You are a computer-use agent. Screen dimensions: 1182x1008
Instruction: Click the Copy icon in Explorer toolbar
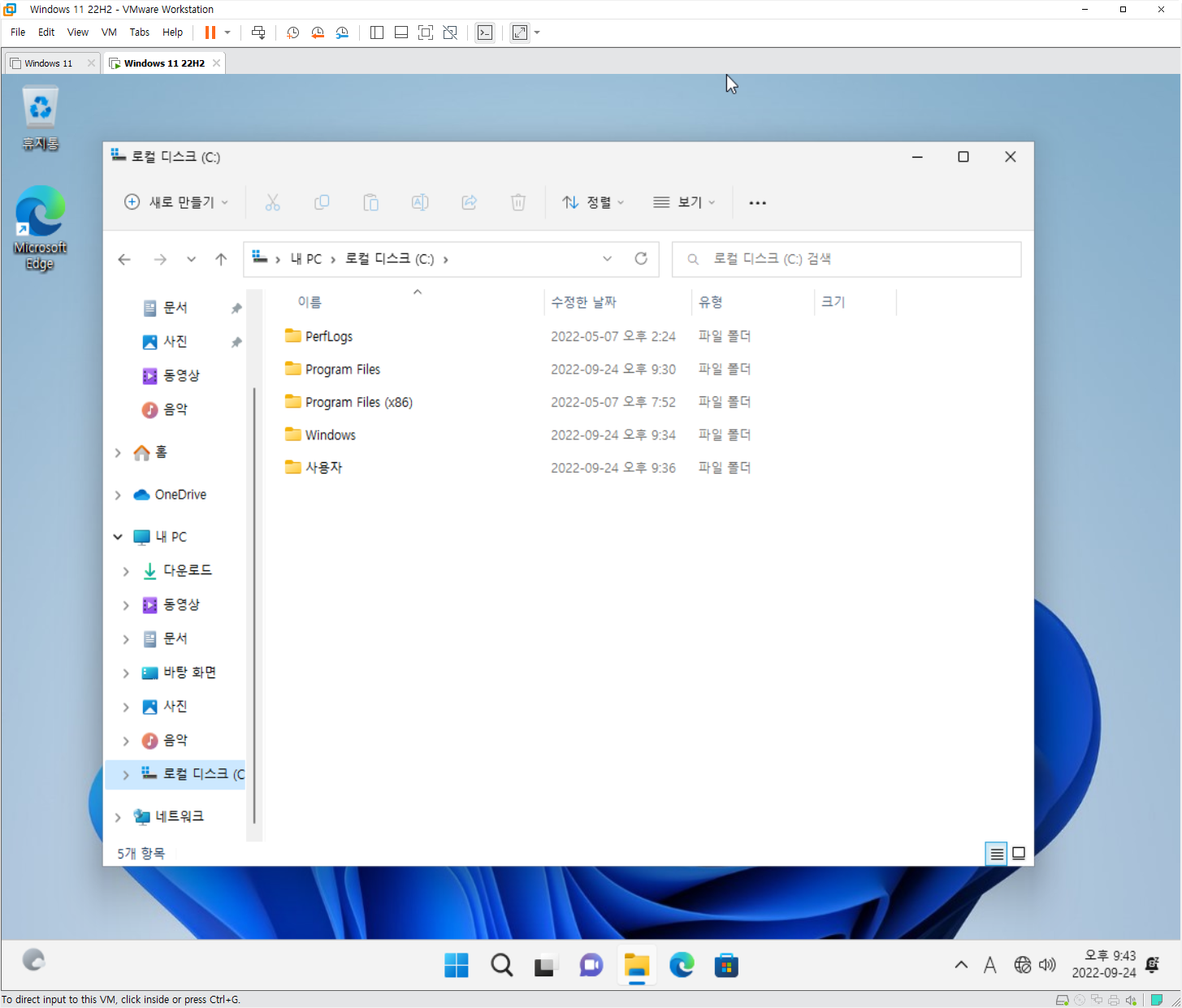(322, 202)
